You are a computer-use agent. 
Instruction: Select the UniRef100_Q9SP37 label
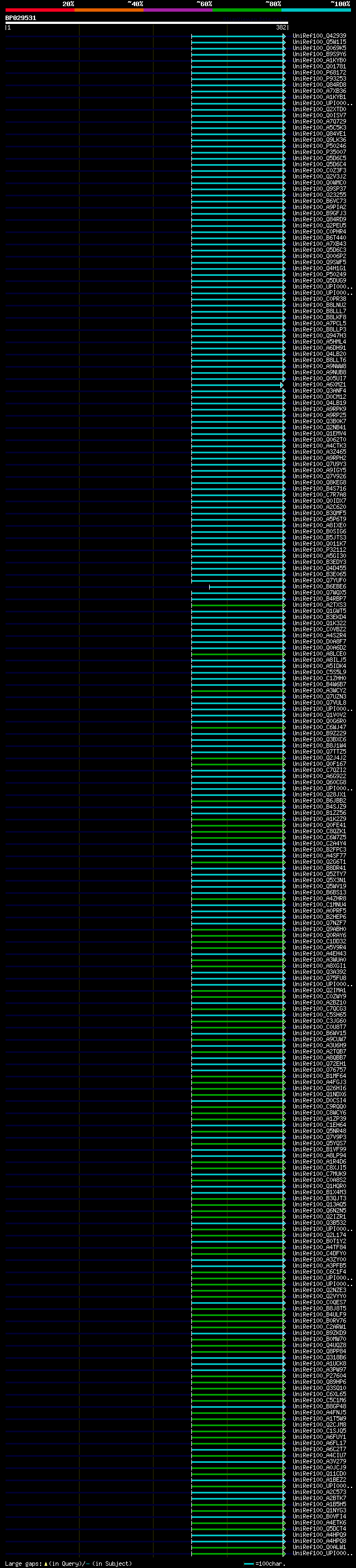pyautogui.click(x=319, y=189)
